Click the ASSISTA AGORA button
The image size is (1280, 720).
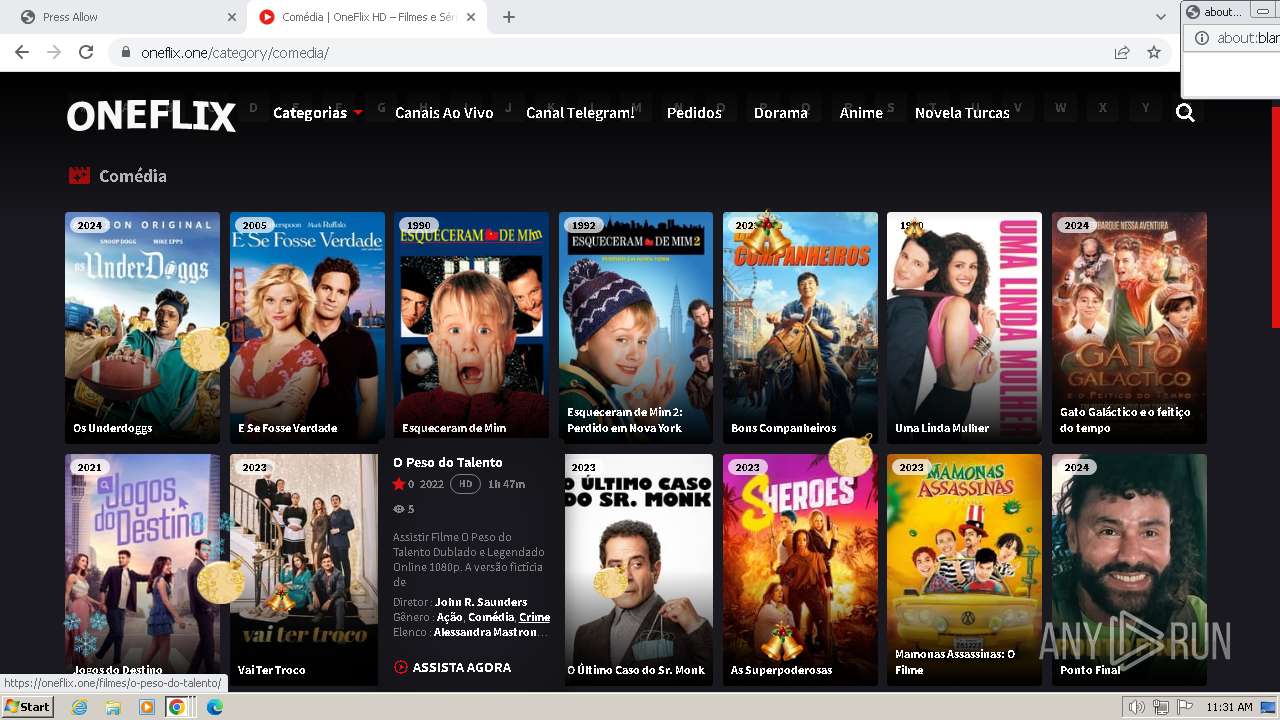pos(453,667)
